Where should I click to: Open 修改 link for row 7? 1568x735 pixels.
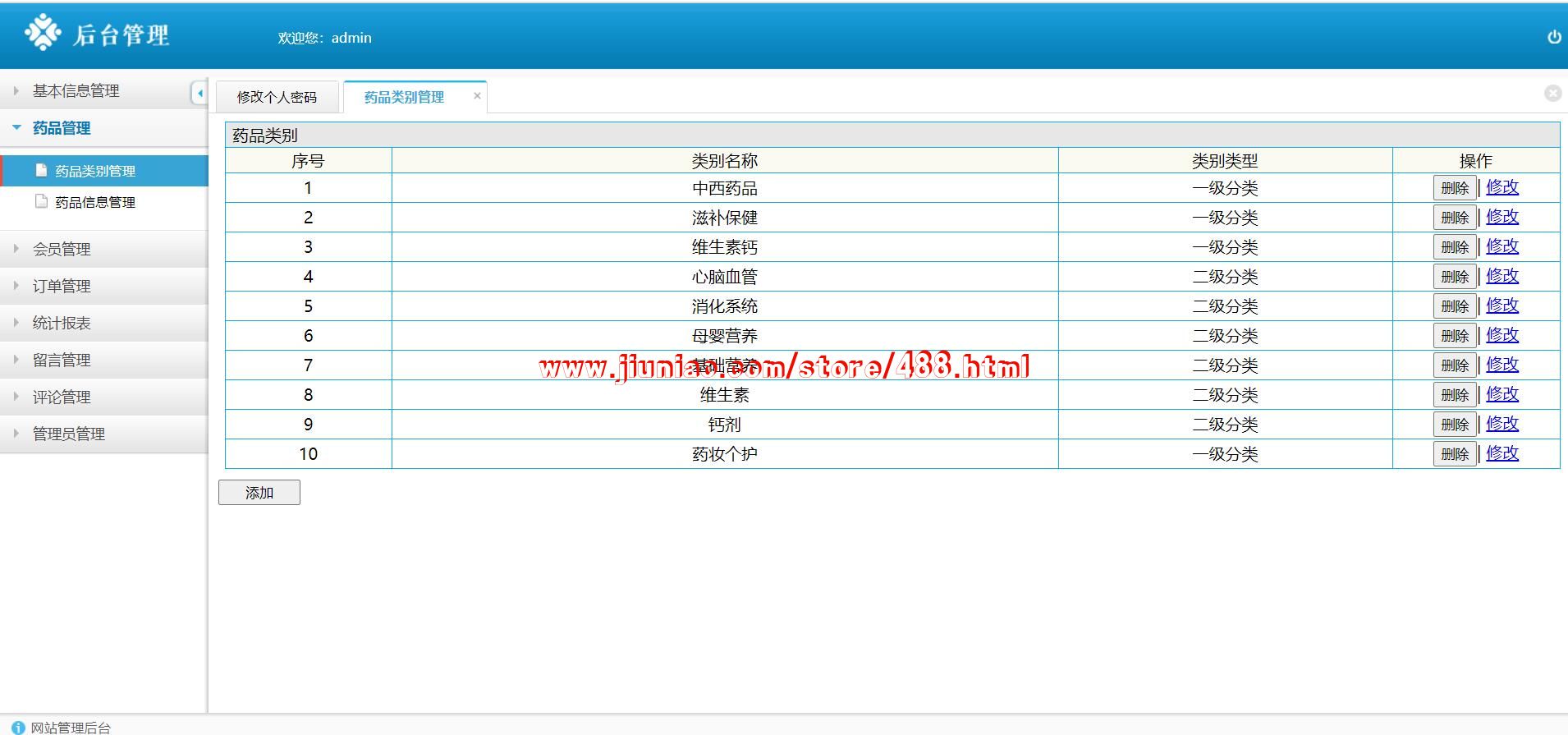pyautogui.click(x=1502, y=365)
